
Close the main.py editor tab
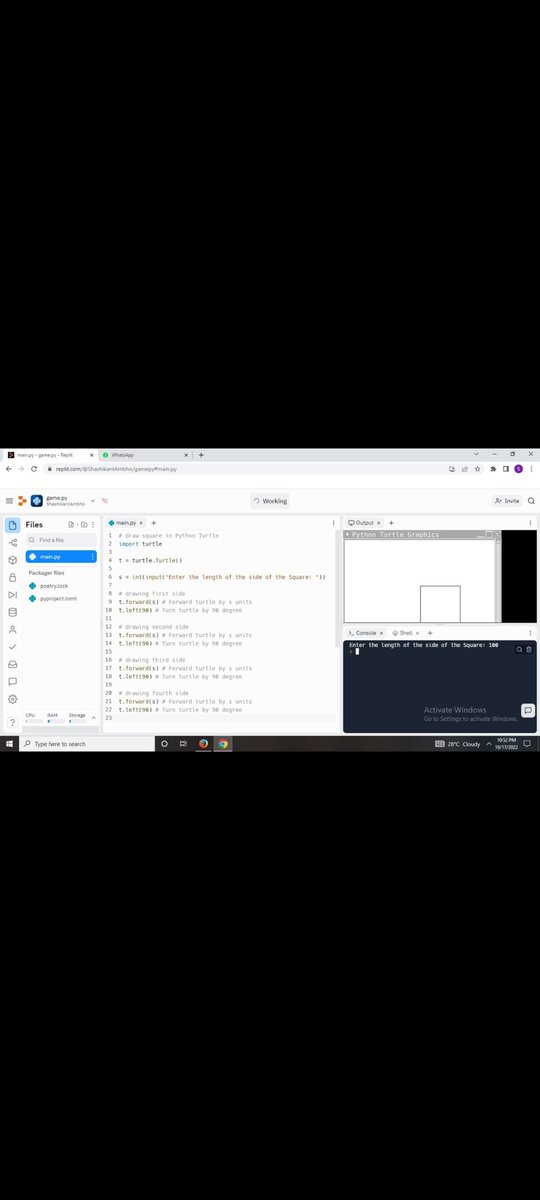coord(141,523)
